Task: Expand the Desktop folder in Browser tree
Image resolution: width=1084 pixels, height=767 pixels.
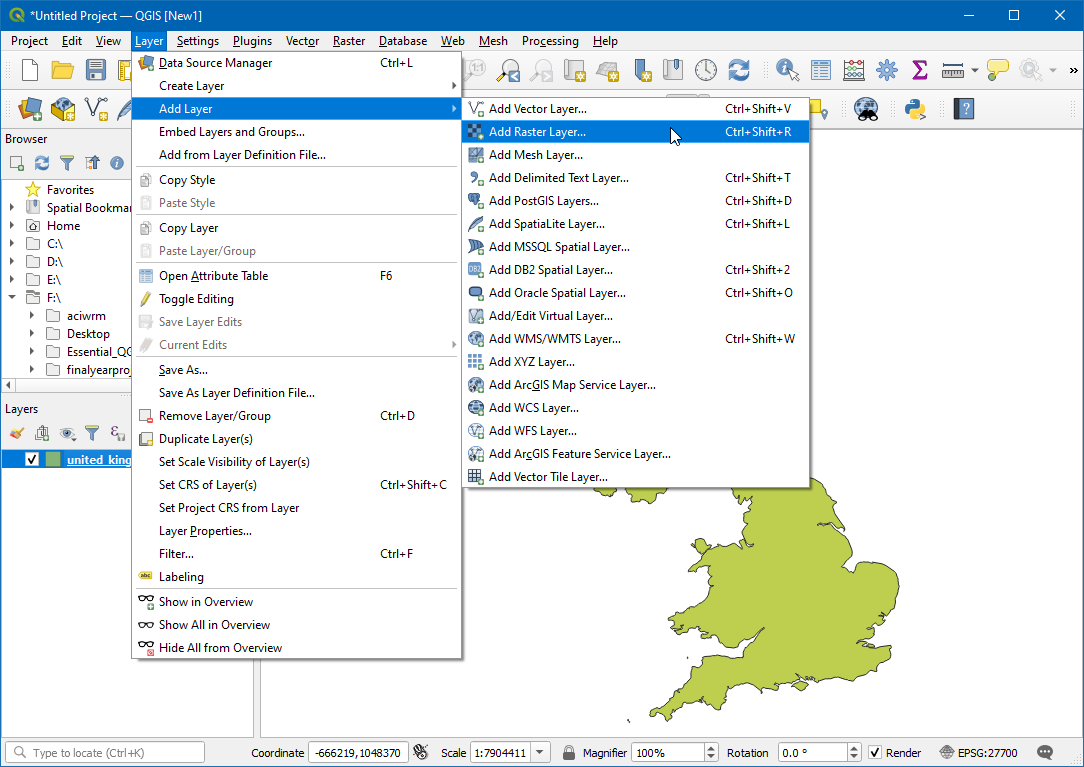Action: 33,334
